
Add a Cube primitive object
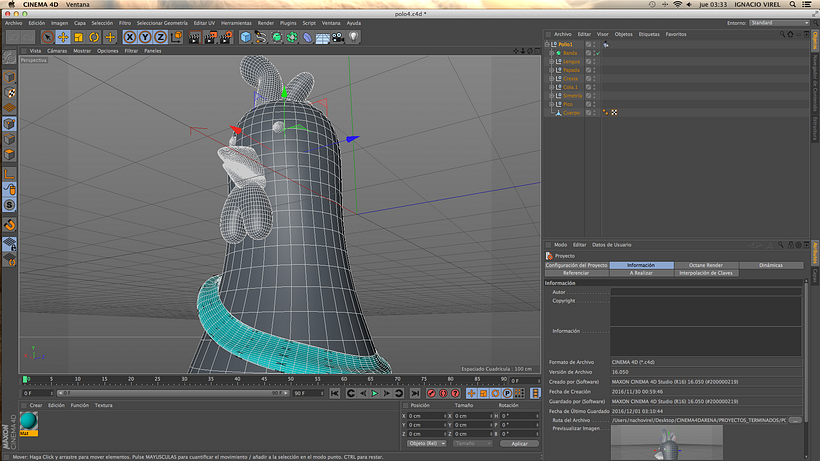point(246,37)
